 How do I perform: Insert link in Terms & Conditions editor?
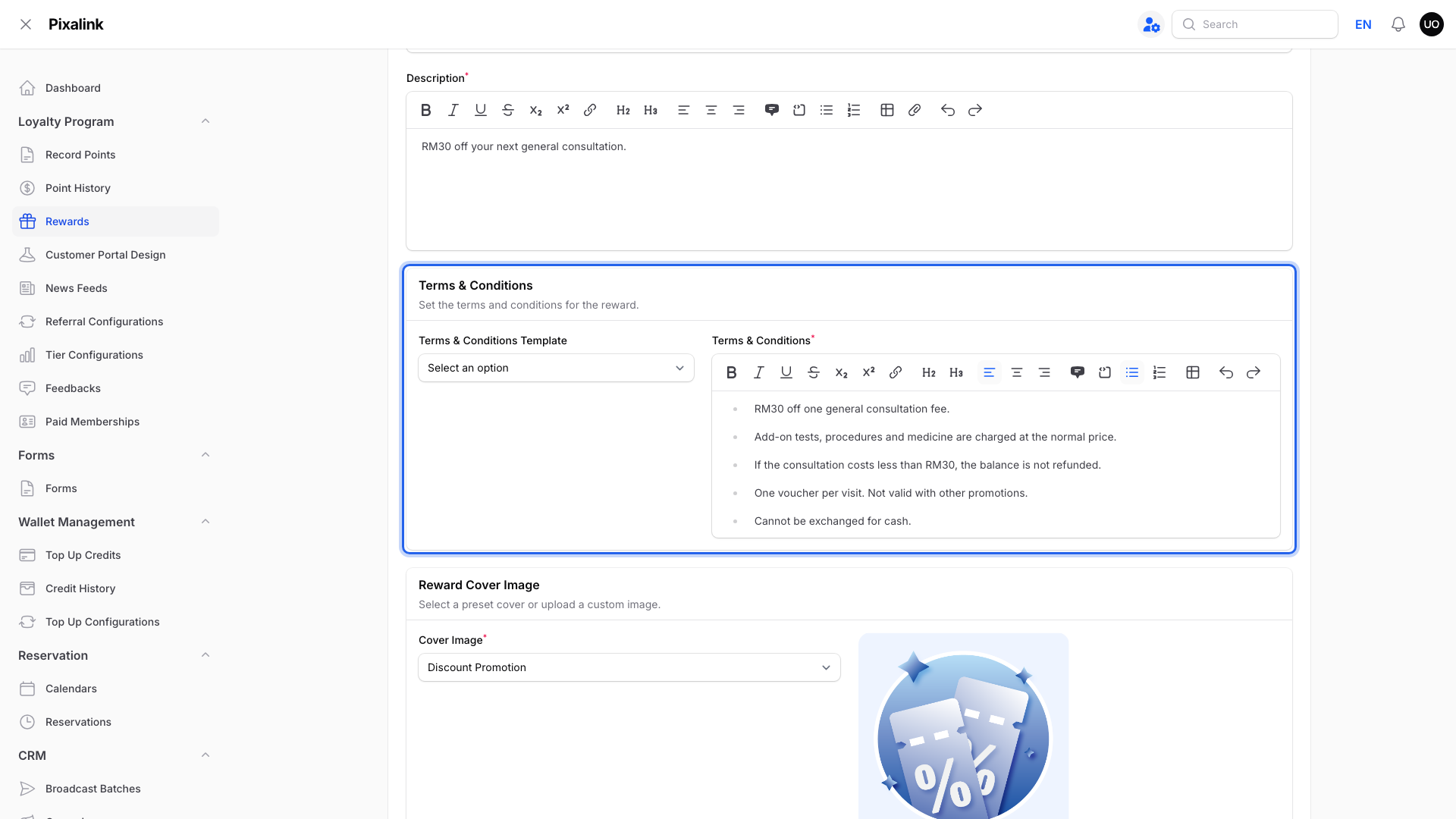coord(896,372)
